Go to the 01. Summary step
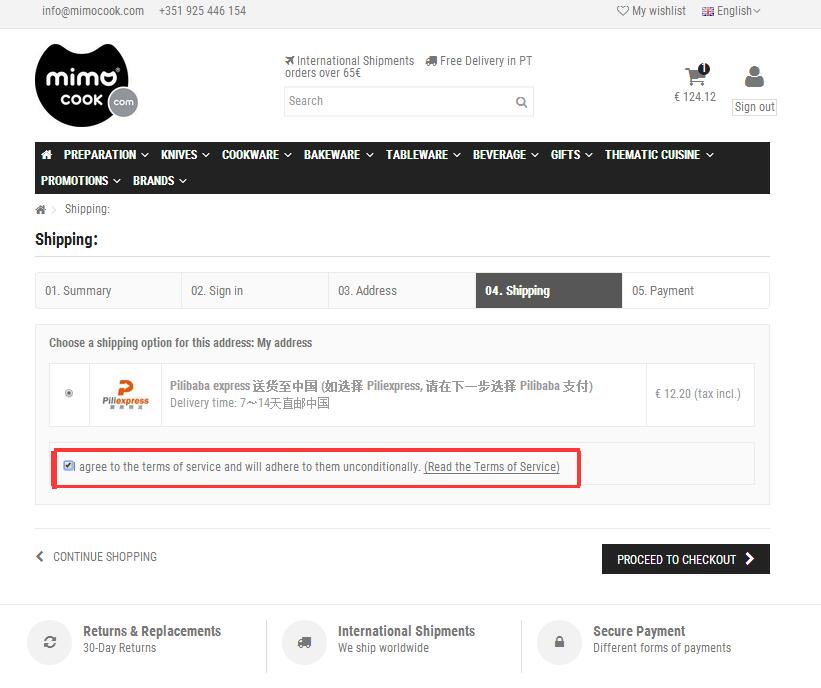The width and height of the screenshot is (821, 688). click(108, 291)
